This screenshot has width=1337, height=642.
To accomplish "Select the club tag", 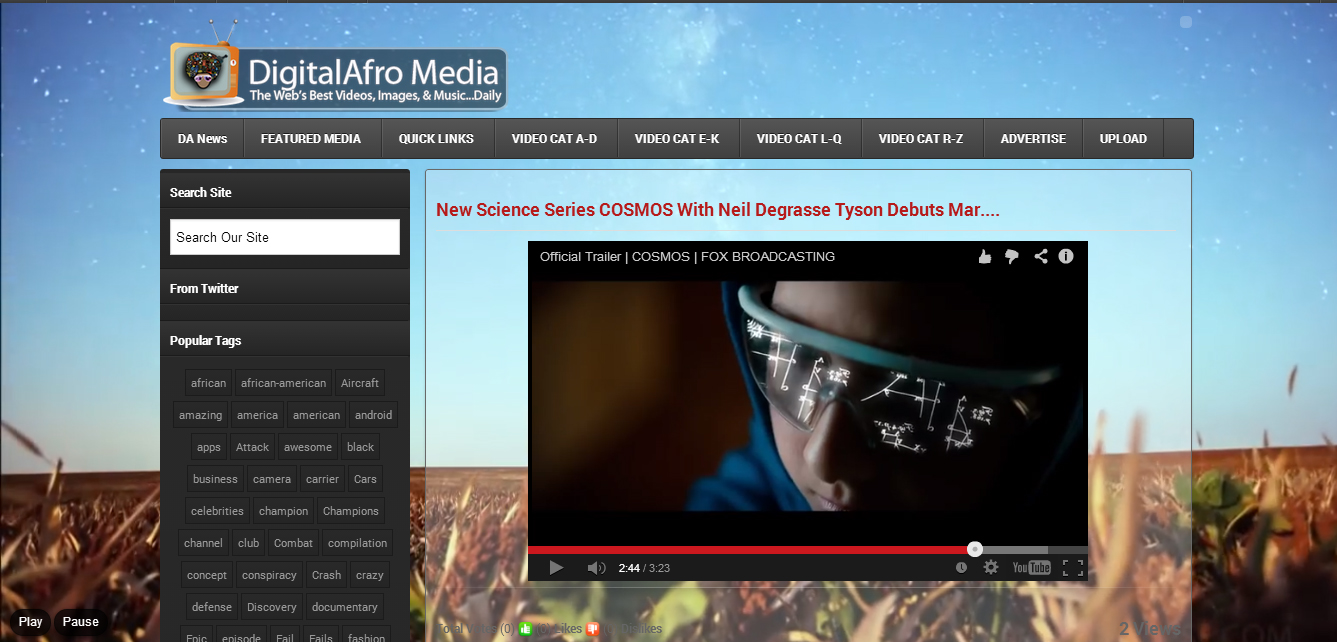I will click(x=248, y=543).
